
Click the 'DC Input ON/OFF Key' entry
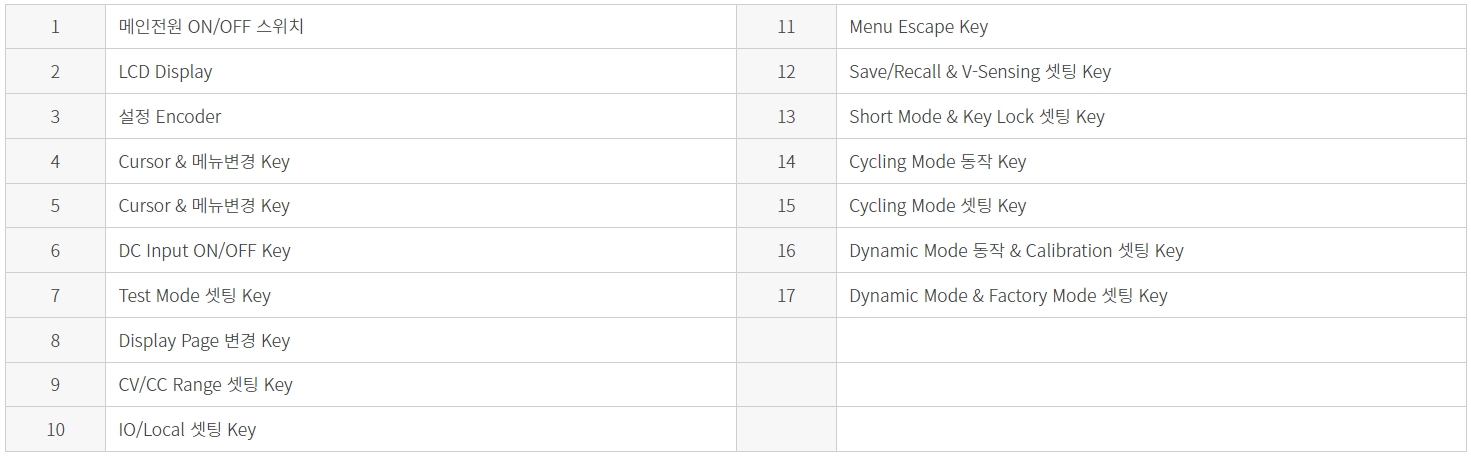pos(204,251)
